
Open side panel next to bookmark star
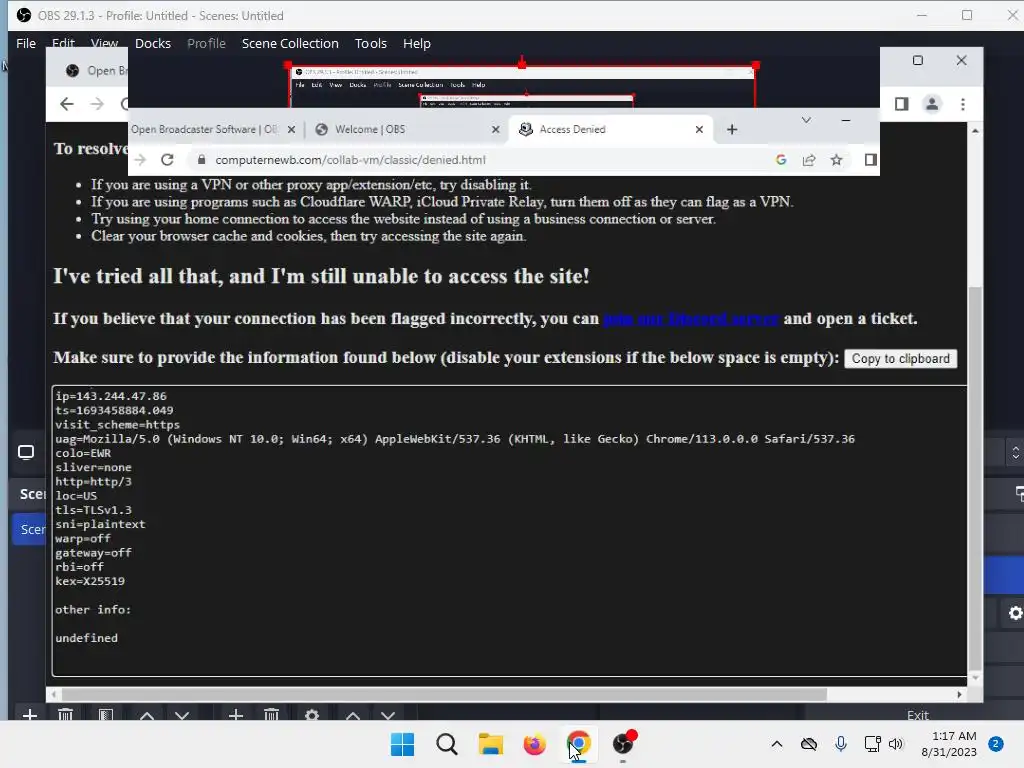[x=871, y=160]
